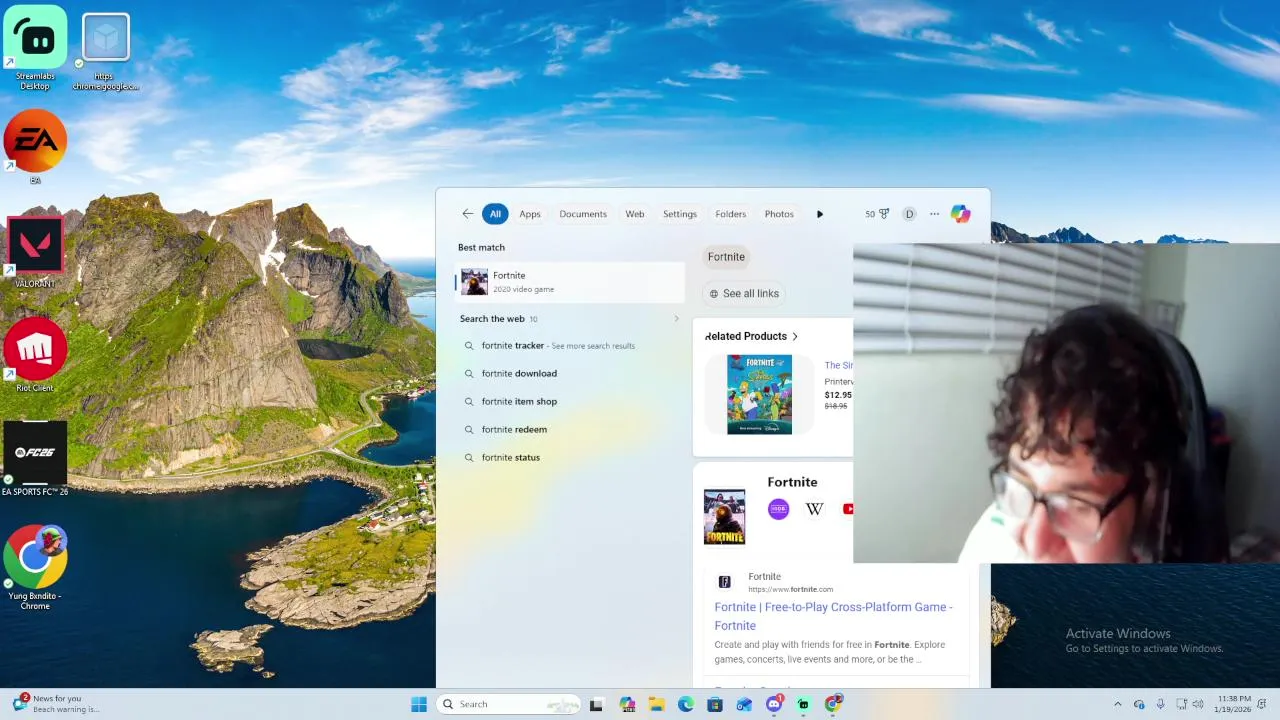The height and width of the screenshot is (720, 1280).
Task: Launch EA SPORTS FC 26 desktop icon
Action: point(35,459)
